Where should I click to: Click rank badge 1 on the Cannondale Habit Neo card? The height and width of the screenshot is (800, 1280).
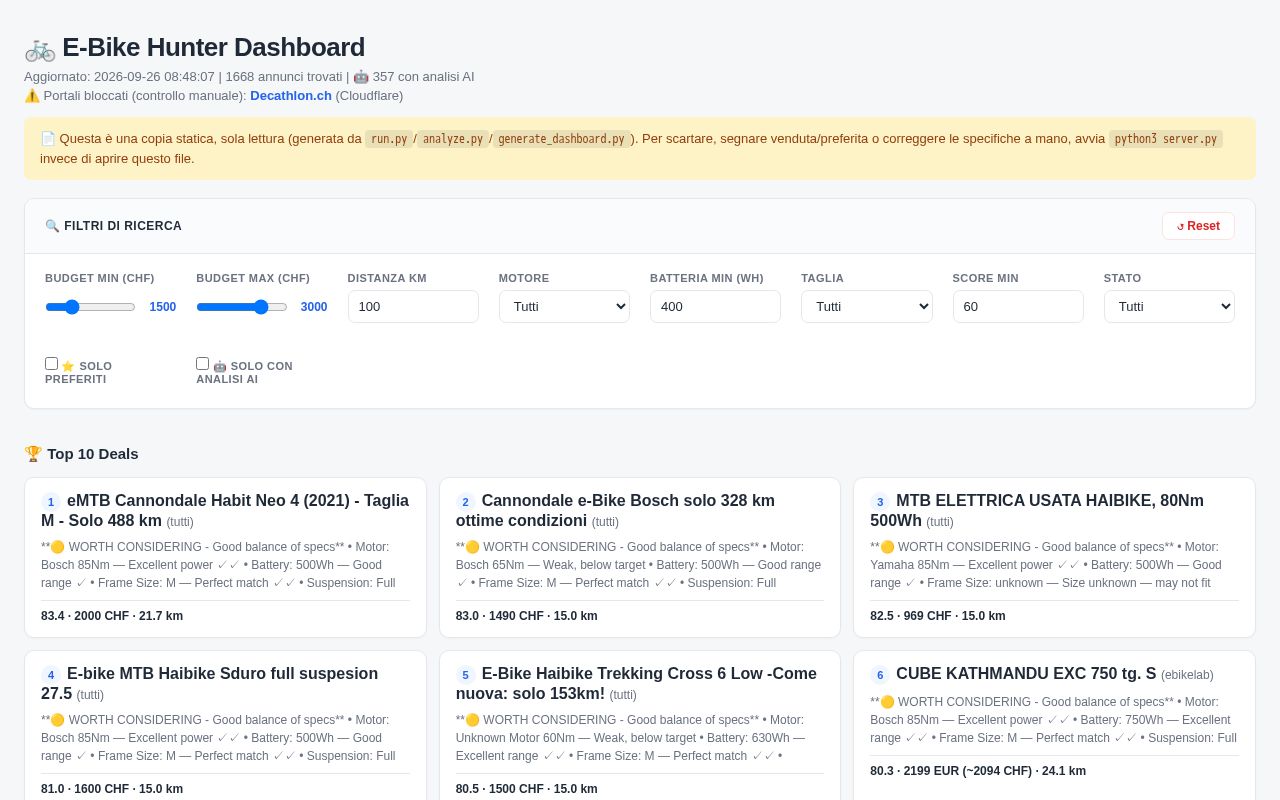[51, 502]
